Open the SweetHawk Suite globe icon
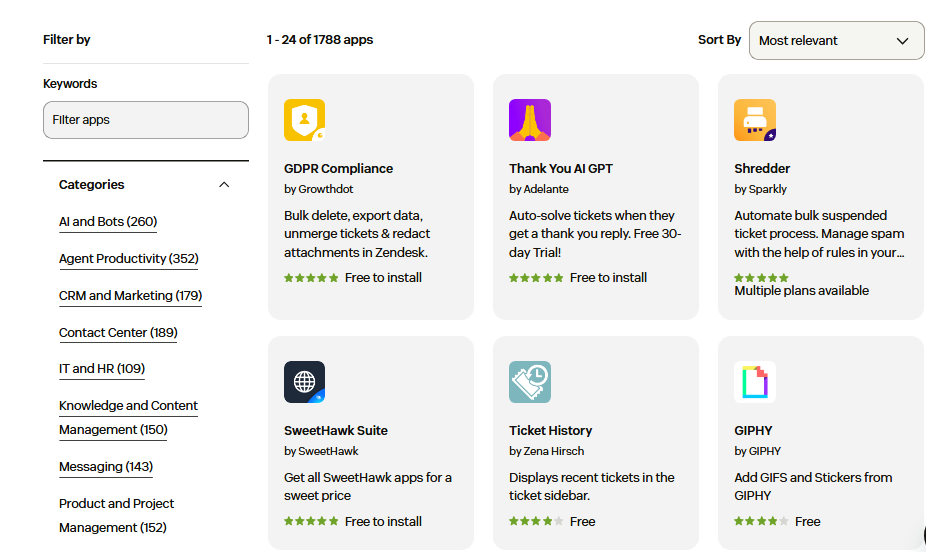Image resolution: width=926 pixels, height=552 pixels. [x=305, y=382]
